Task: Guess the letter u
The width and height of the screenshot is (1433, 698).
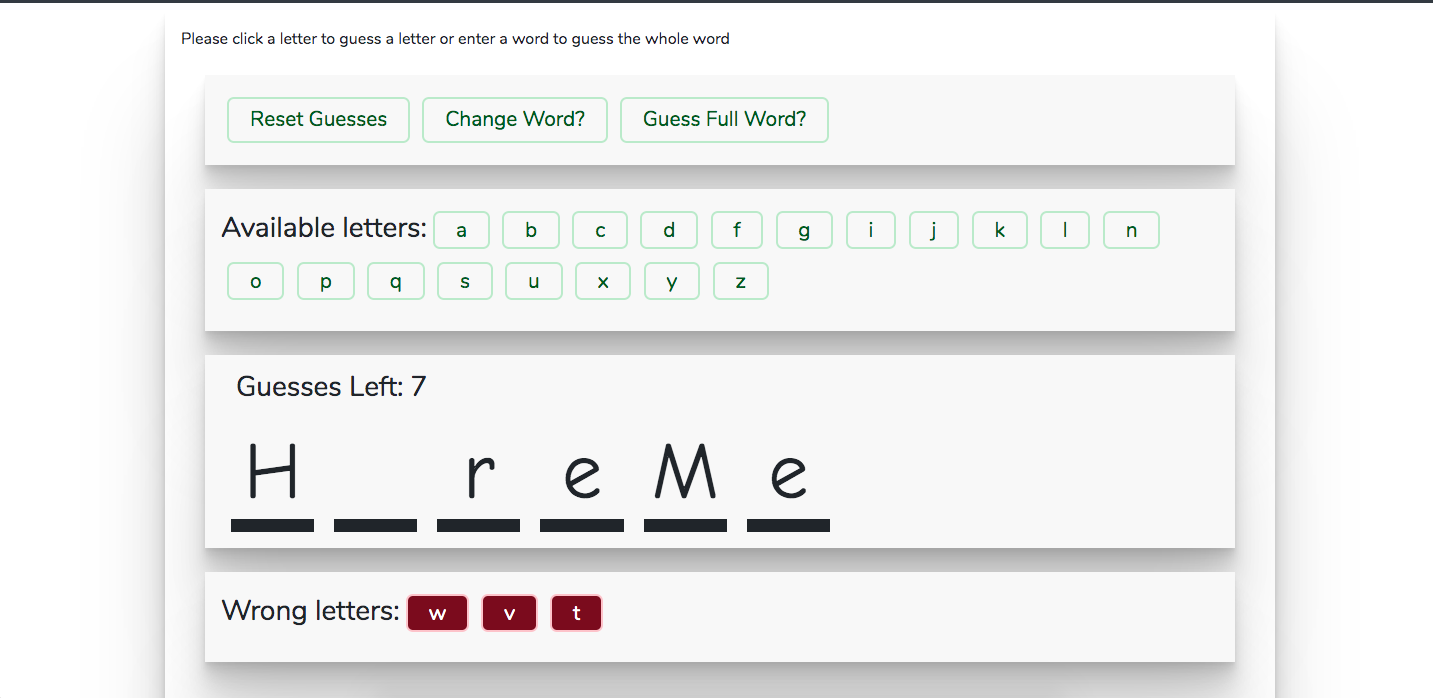Action: (533, 281)
